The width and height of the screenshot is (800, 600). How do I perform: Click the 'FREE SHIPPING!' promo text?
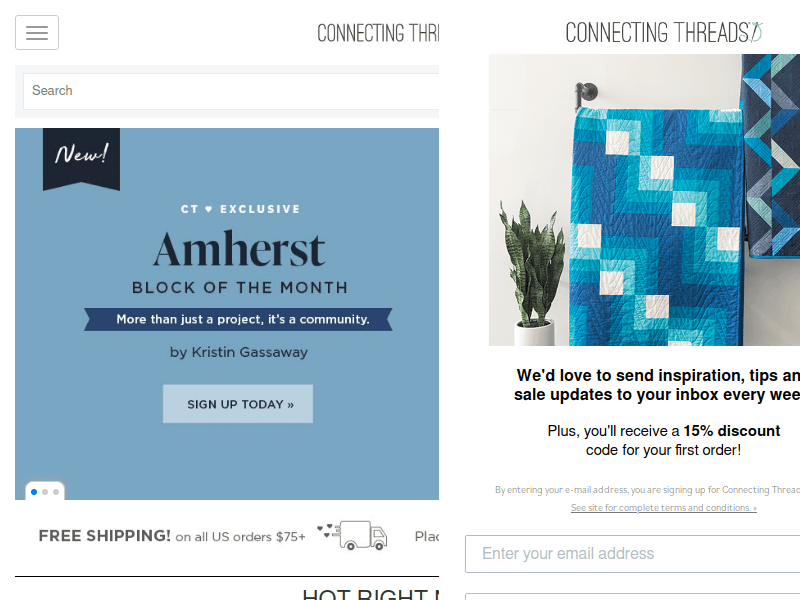[105, 536]
